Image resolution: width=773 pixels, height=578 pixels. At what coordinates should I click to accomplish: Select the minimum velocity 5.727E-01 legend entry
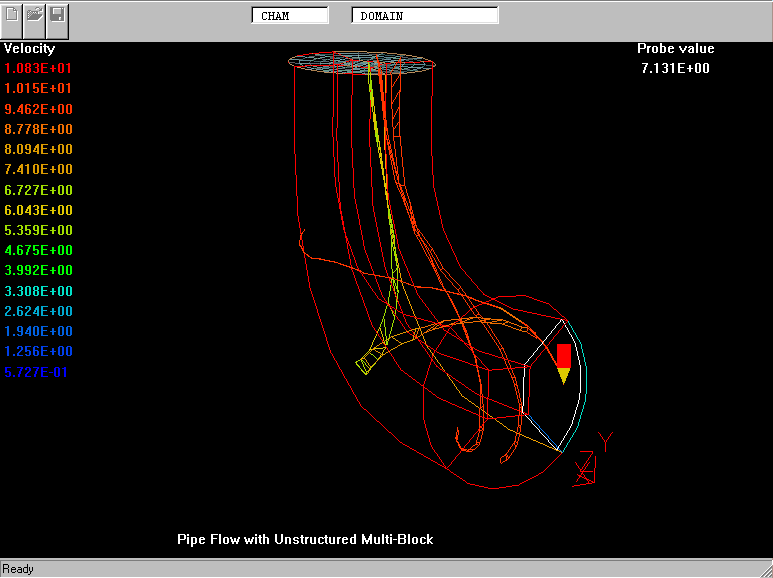(x=38, y=372)
